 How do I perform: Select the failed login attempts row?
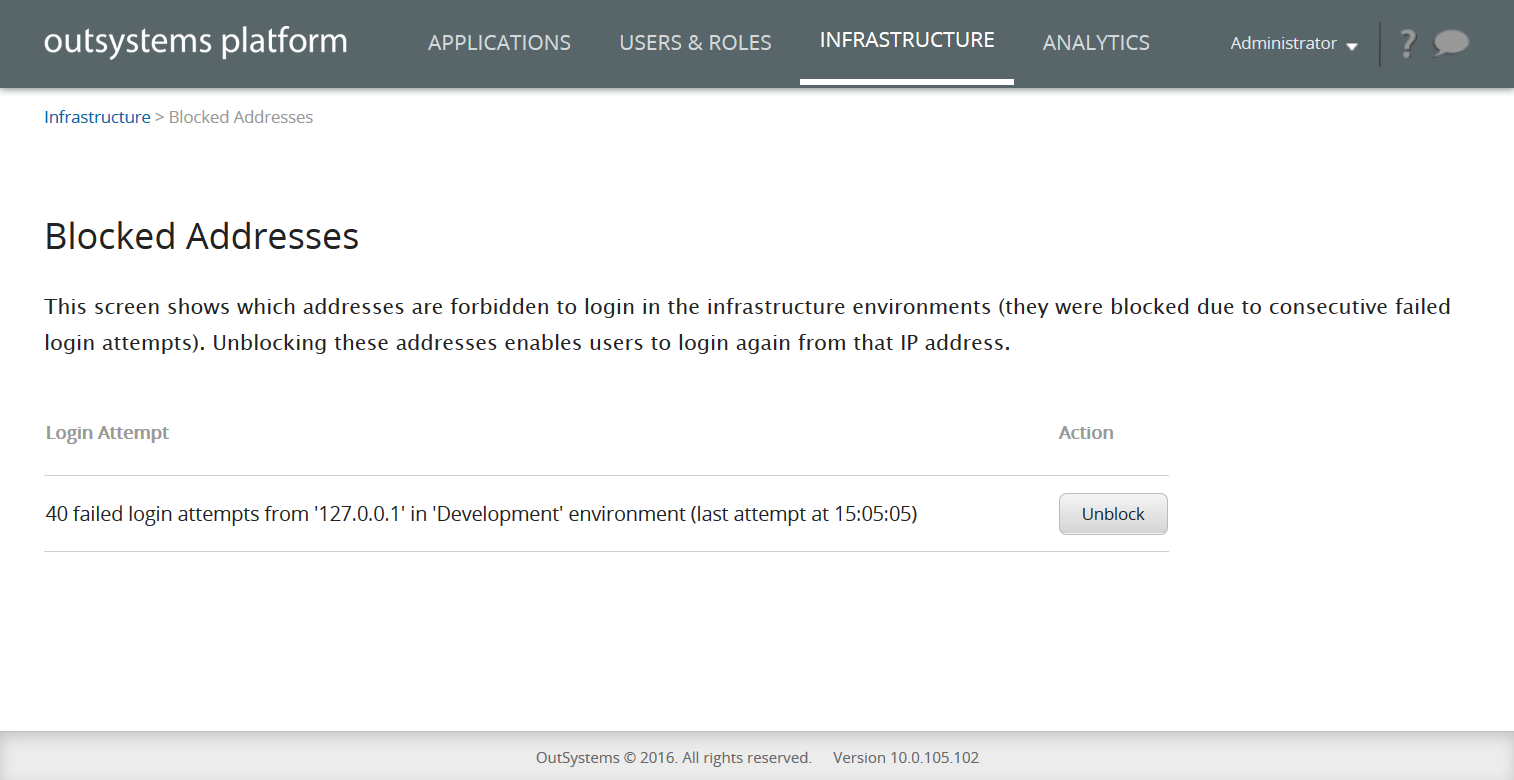481,513
